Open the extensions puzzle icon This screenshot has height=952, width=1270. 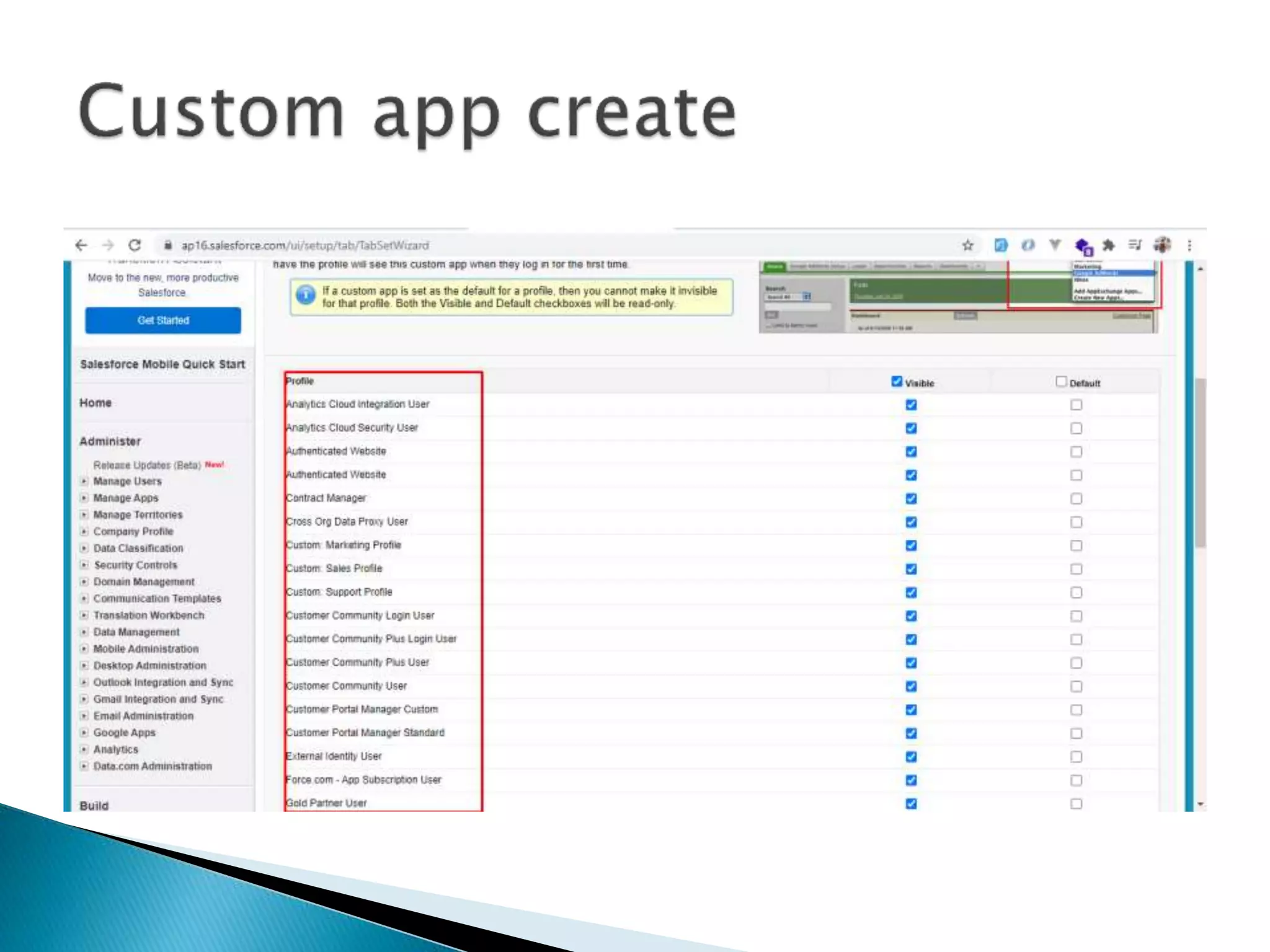coord(1109,245)
